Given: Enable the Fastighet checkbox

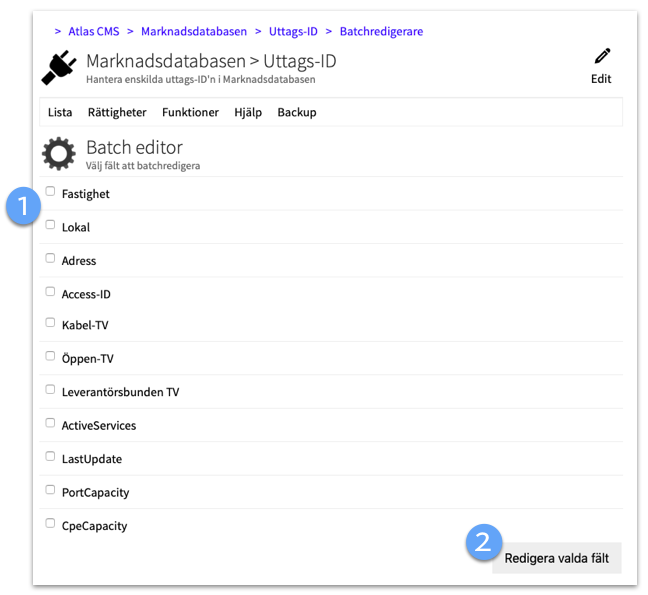Looking at the screenshot, I should (x=51, y=191).
